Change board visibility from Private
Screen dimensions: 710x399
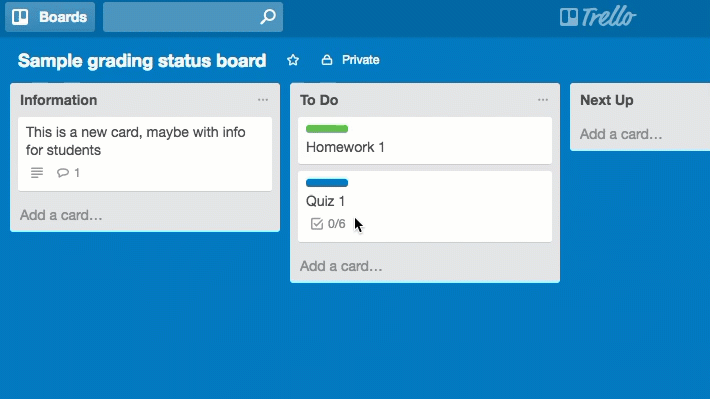point(350,60)
